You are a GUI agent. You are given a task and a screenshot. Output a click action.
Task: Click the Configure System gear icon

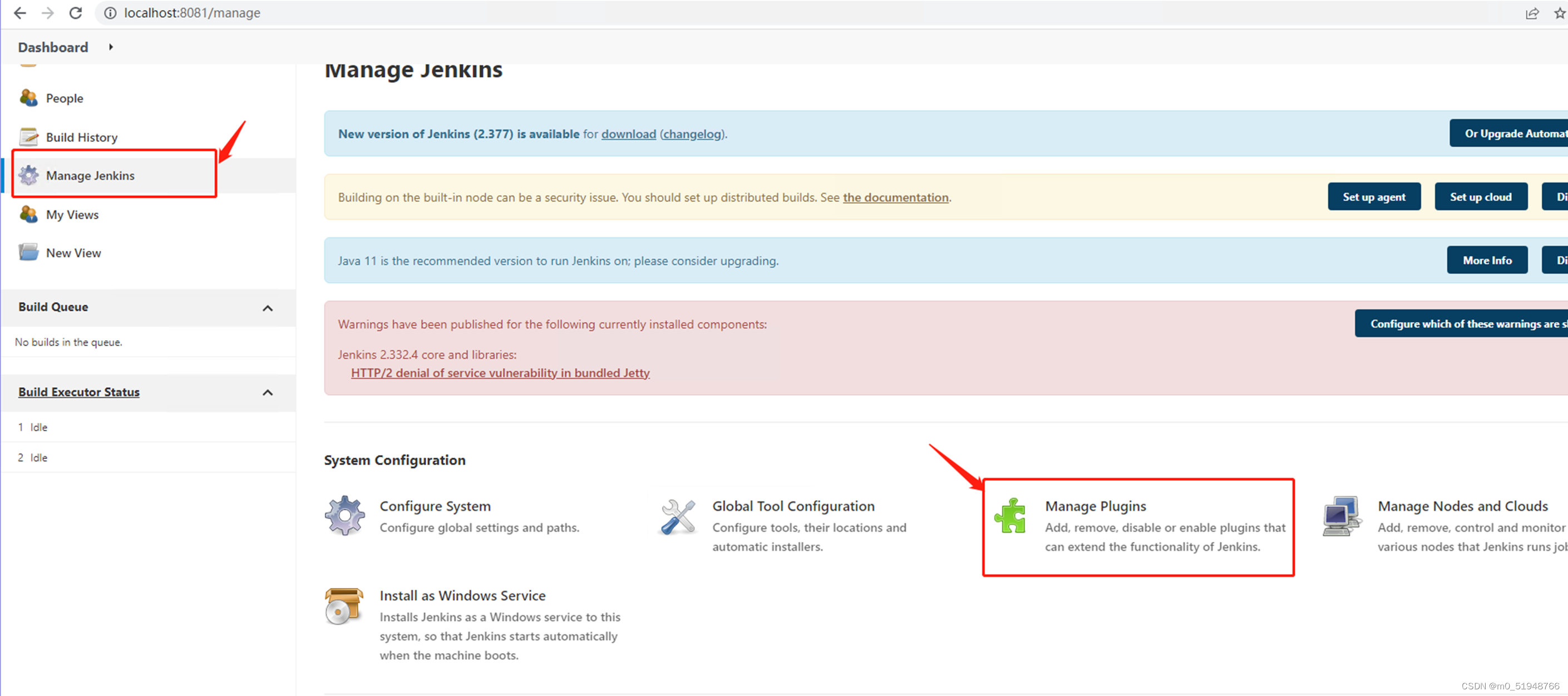[x=344, y=516]
